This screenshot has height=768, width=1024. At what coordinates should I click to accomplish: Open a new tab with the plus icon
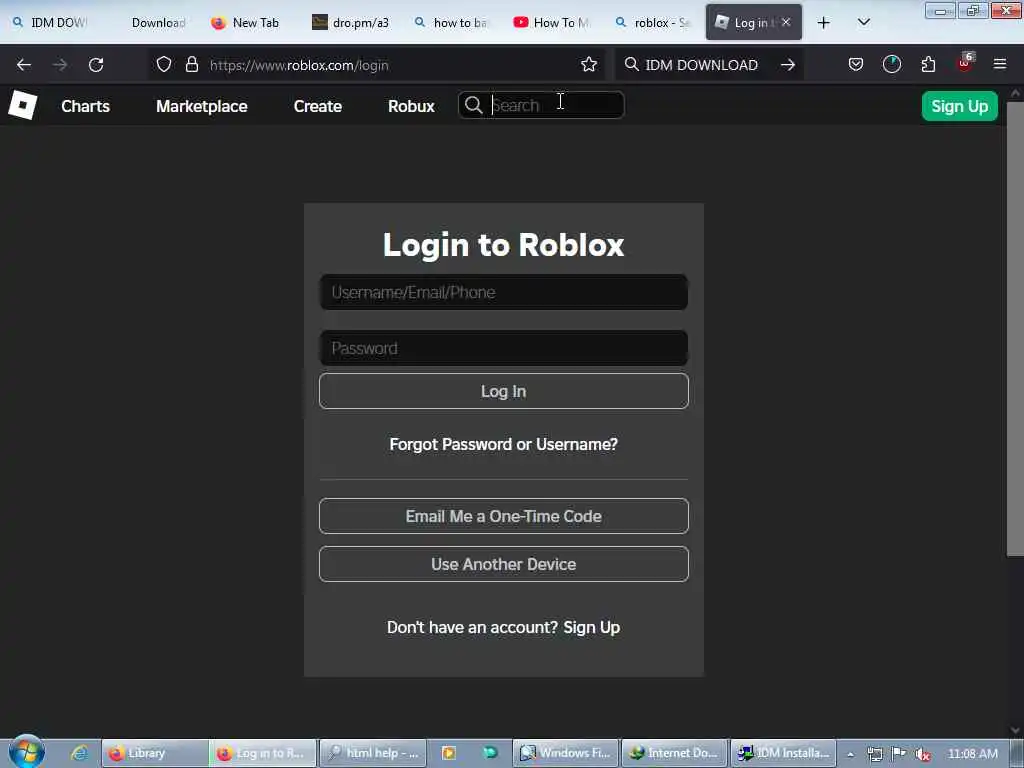pyautogui.click(x=824, y=23)
